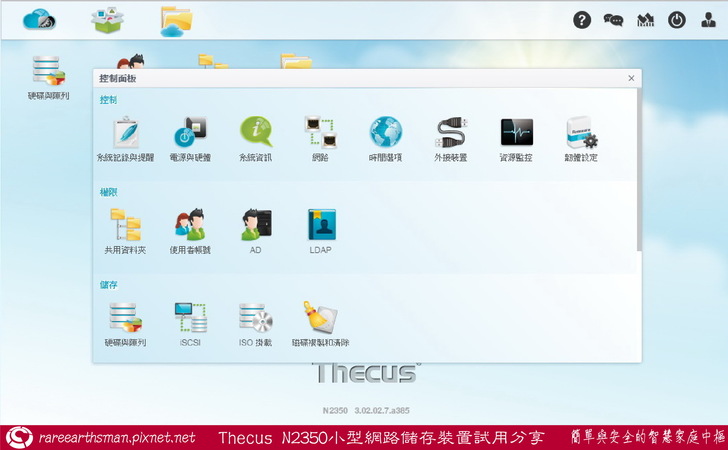Open 硬碟與陣列 desktop shortcut
This screenshot has height=450, width=728.
(48, 77)
